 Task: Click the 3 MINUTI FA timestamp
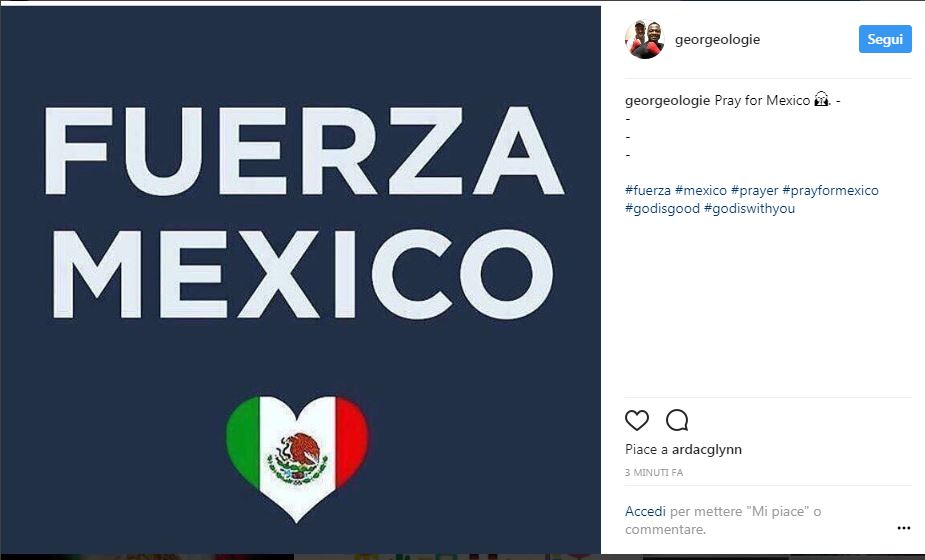pyautogui.click(x=654, y=473)
